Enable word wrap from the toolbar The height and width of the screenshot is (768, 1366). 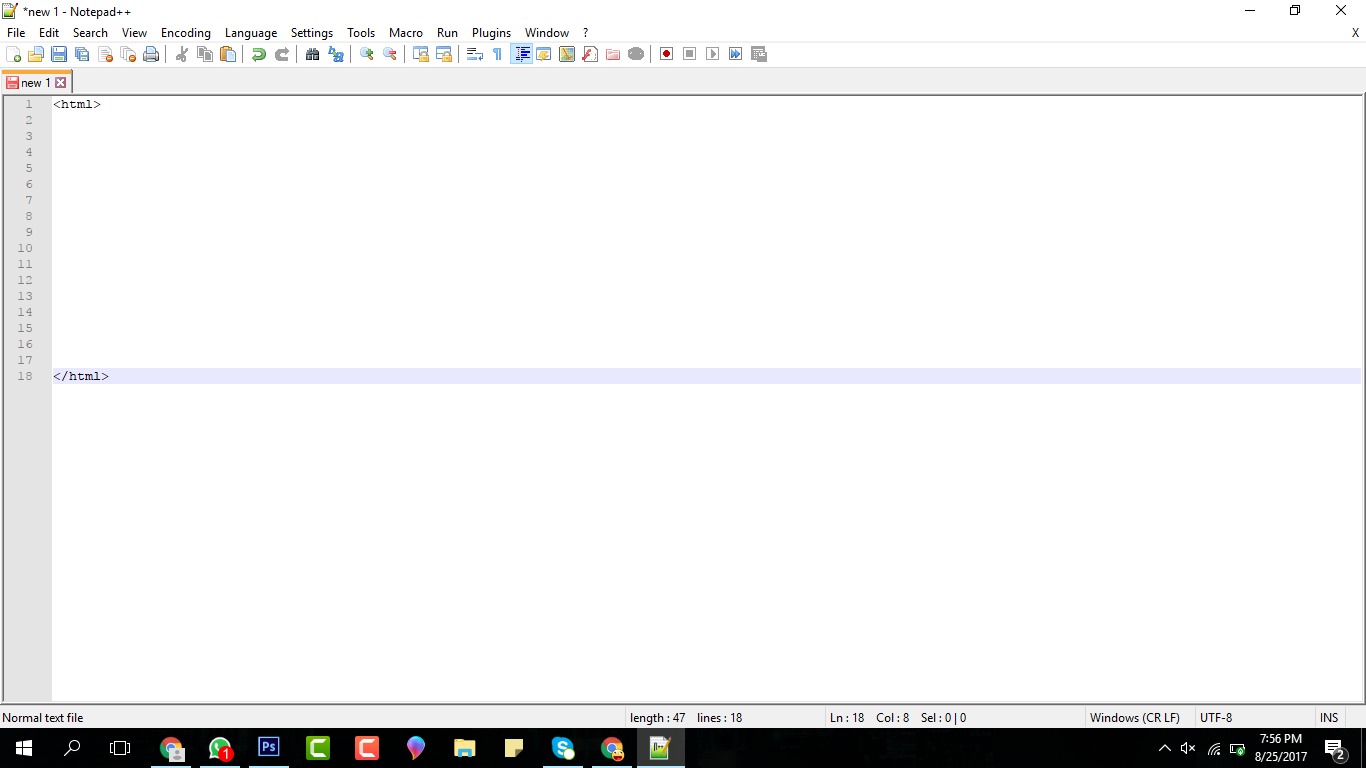pyautogui.click(x=475, y=54)
